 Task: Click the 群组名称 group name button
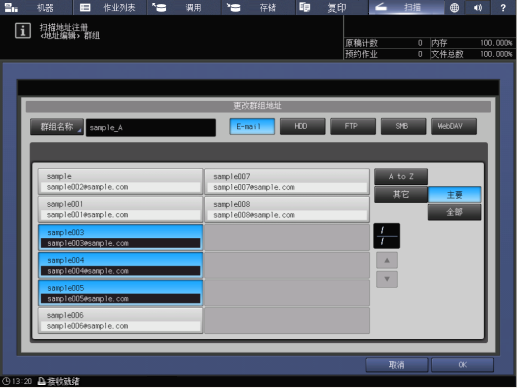pos(57,127)
